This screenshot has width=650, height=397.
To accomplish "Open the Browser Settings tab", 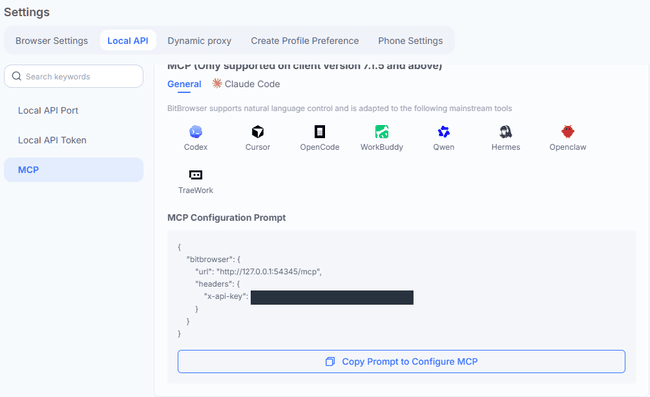I will pyautogui.click(x=52, y=41).
